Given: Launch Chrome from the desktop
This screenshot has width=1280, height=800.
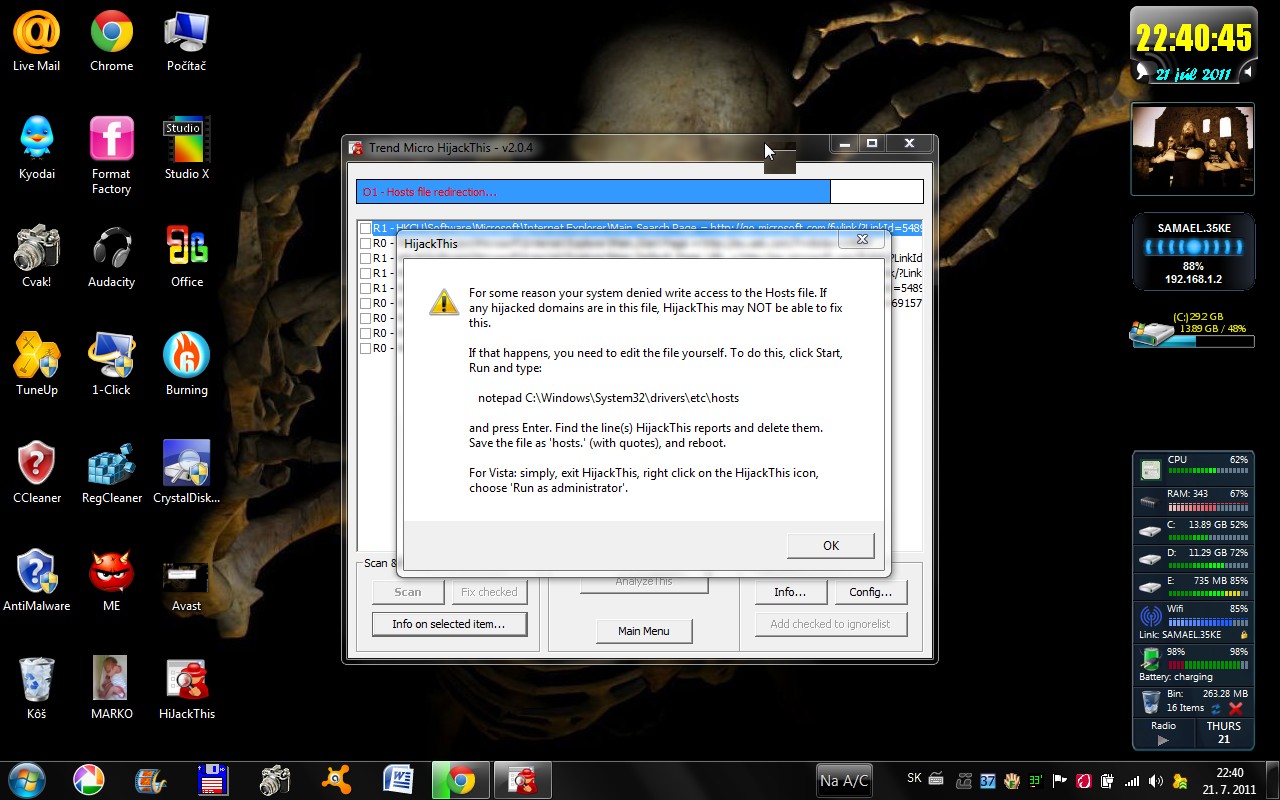Looking at the screenshot, I should pyautogui.click(x=111, y=42).
